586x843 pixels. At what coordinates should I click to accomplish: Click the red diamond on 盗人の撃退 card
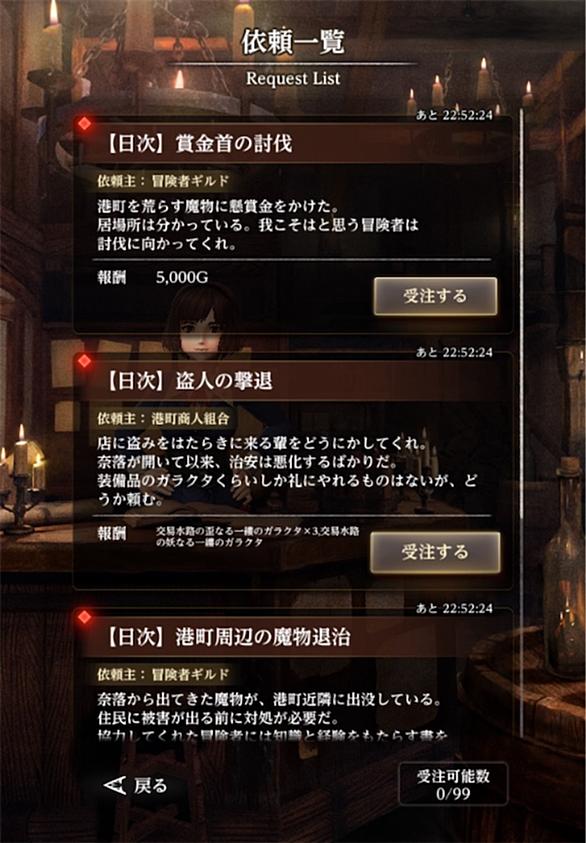[84, 361]
